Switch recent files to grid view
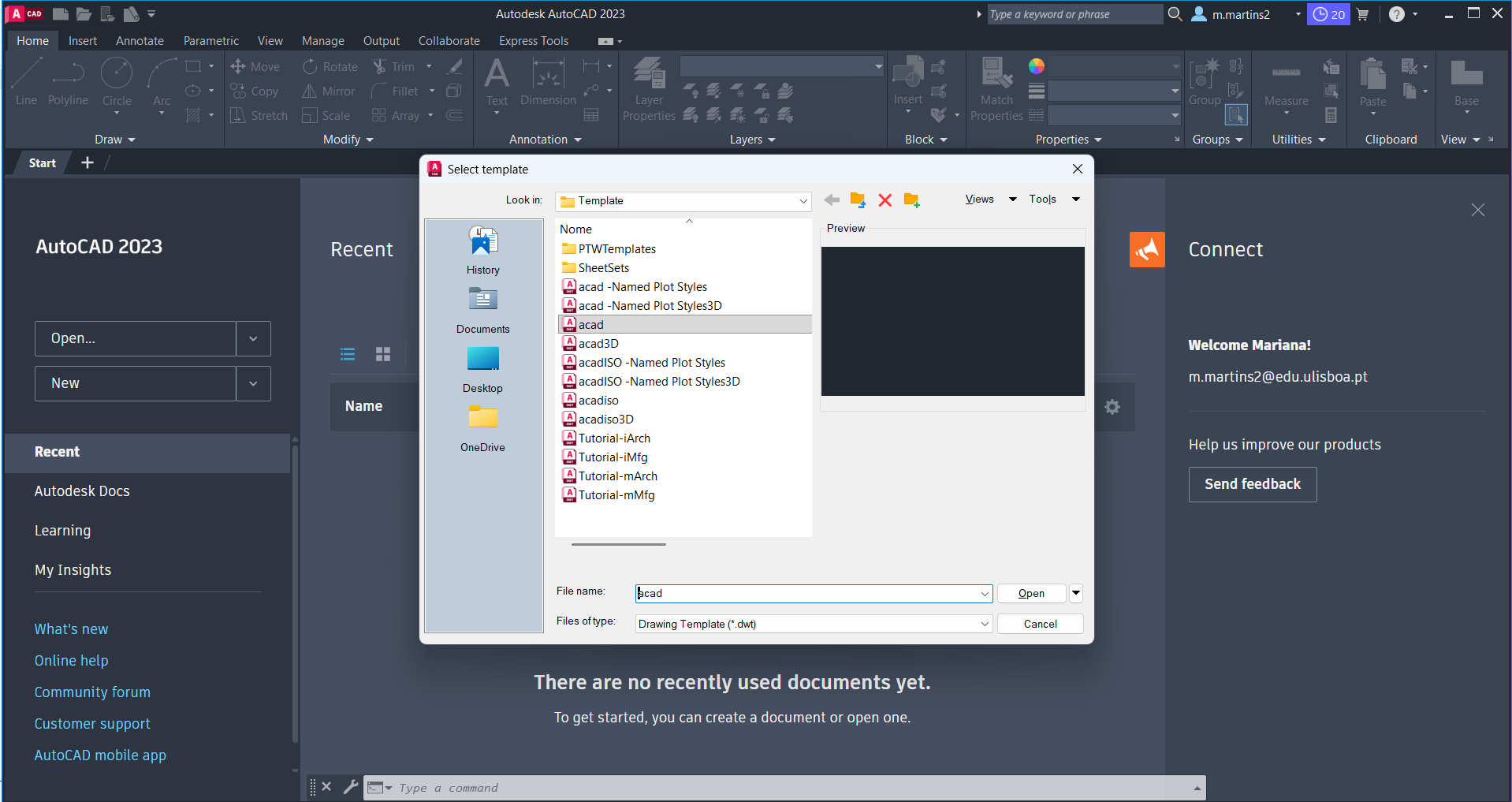Image resolution: width=1512 pixels, height=802 pixels. click(383, 354)
